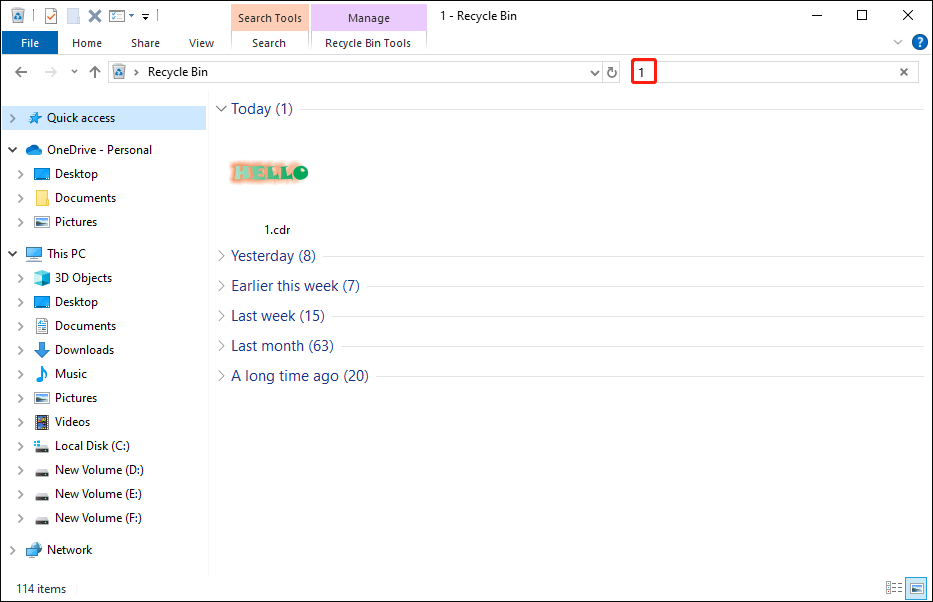Expand the Local Disk (C:) node
Image resolution: width=933 pixels, height=602 pixels.
pyautogui.click(x=21, y=446)
